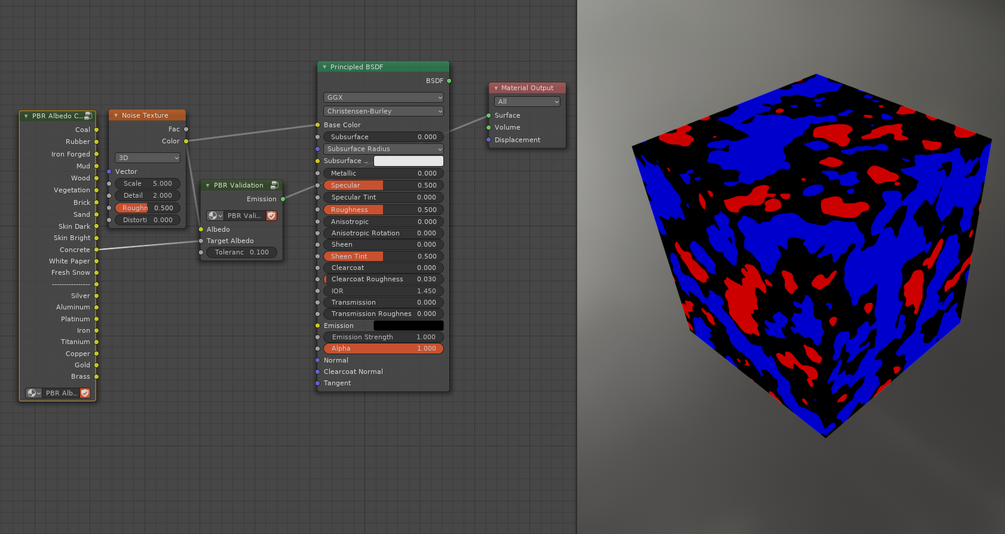Click the Noise Texture Detail field
Image resolution: width=1005 pixels, height=534 pixels.
point(147,196)
